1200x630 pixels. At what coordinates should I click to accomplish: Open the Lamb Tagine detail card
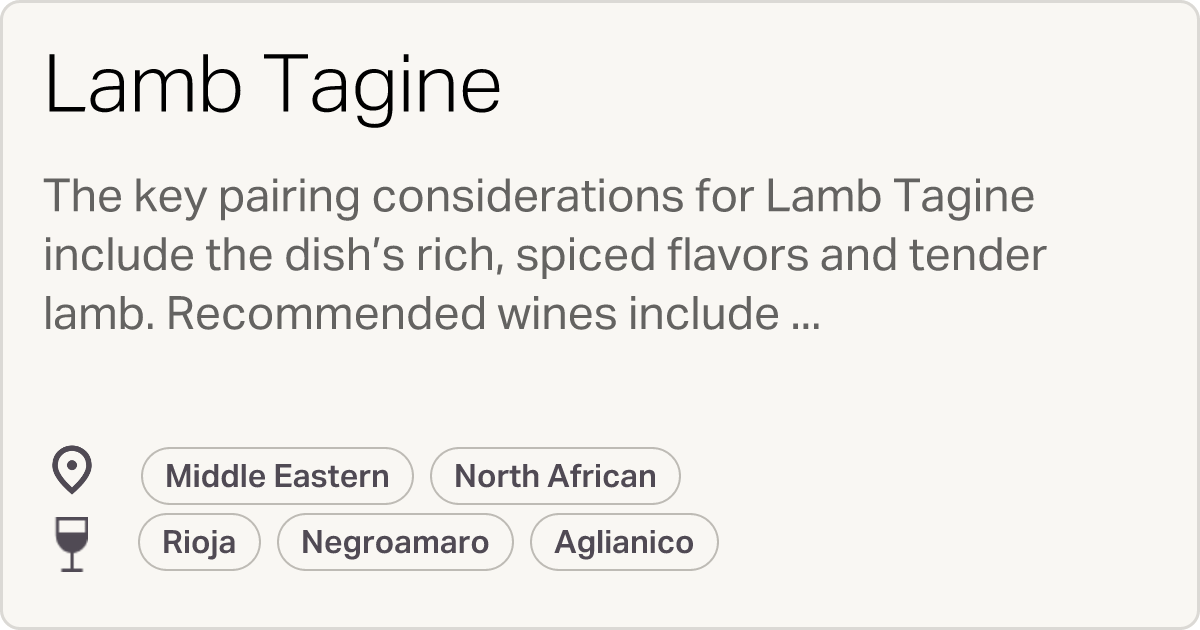[600, 315]
